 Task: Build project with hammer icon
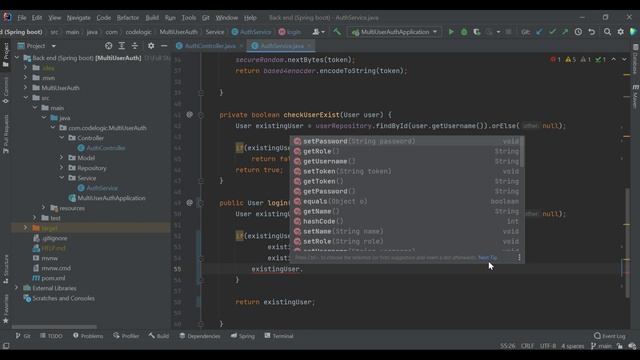pos(337,32)
